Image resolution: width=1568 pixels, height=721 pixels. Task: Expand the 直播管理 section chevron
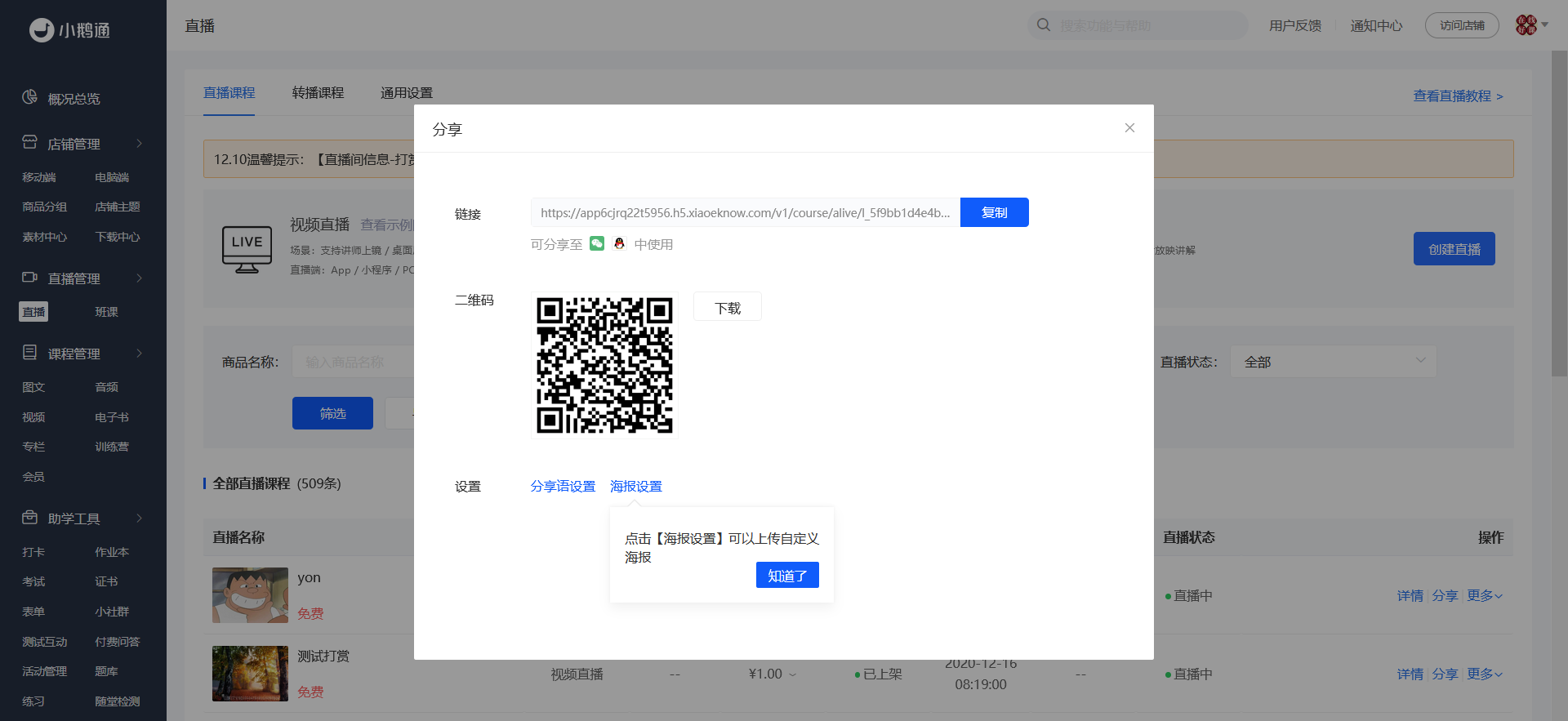point(140,278)
